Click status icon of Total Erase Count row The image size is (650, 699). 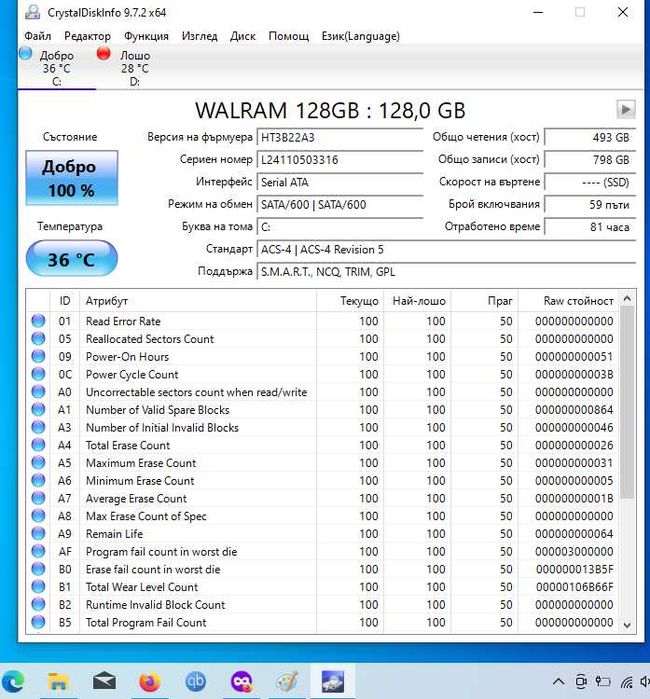click(38, 445)
